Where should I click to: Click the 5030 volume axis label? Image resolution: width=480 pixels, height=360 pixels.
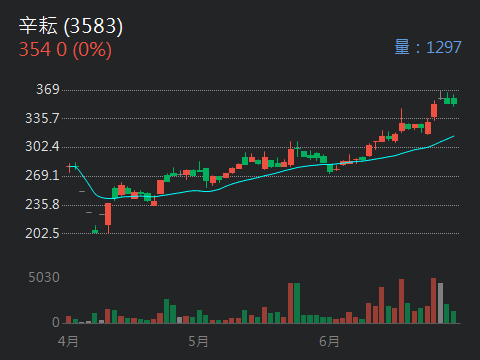pyautogui.click(x=44, y=277)
